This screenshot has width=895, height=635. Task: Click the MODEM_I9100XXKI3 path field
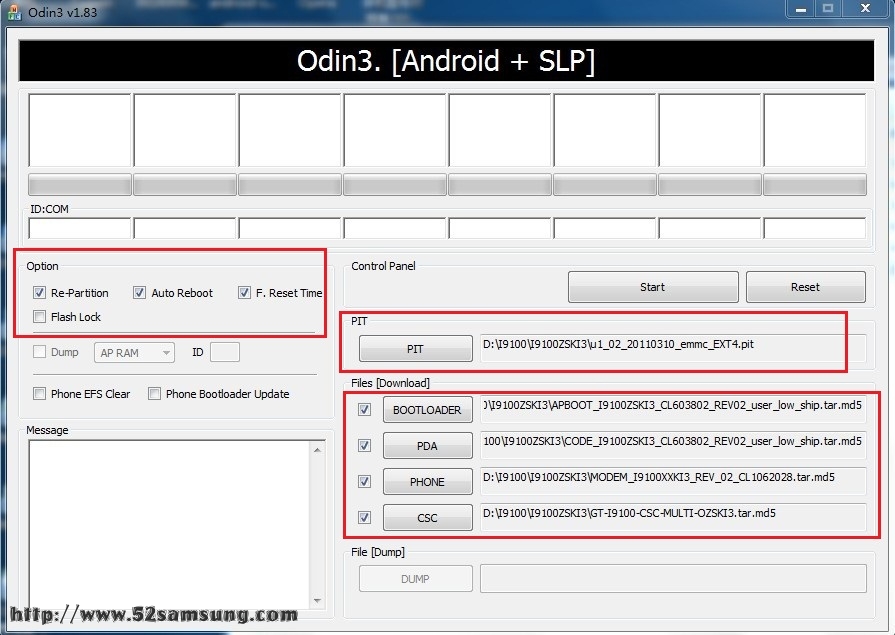point(673,481)
